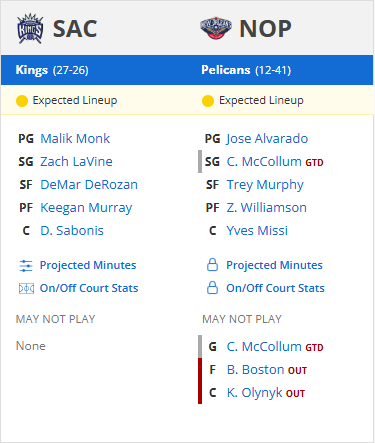Click the Pelicans yellow expected lineup dot

pos(208,101)
